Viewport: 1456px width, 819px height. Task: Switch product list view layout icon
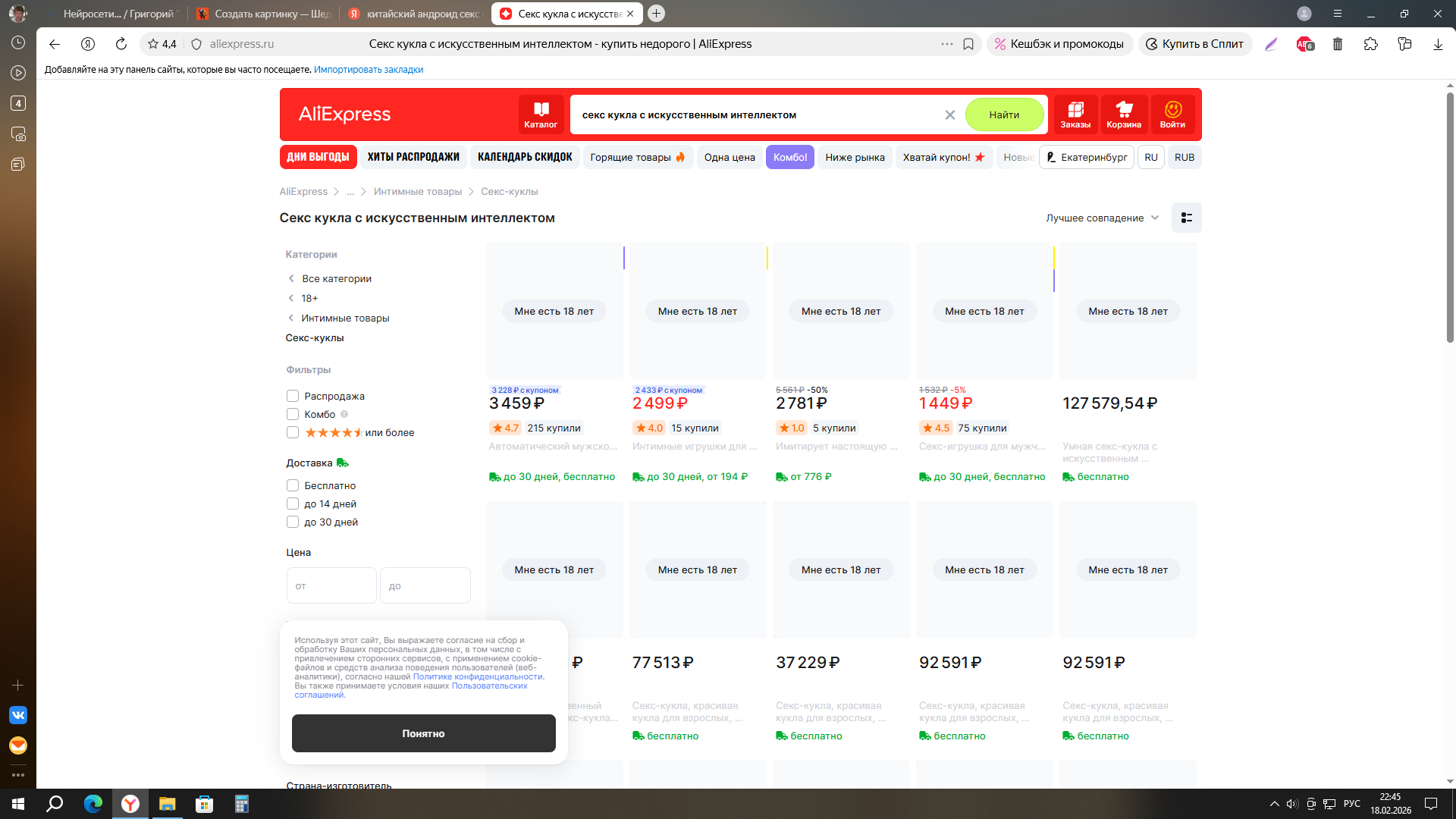tap(1186, 218)
